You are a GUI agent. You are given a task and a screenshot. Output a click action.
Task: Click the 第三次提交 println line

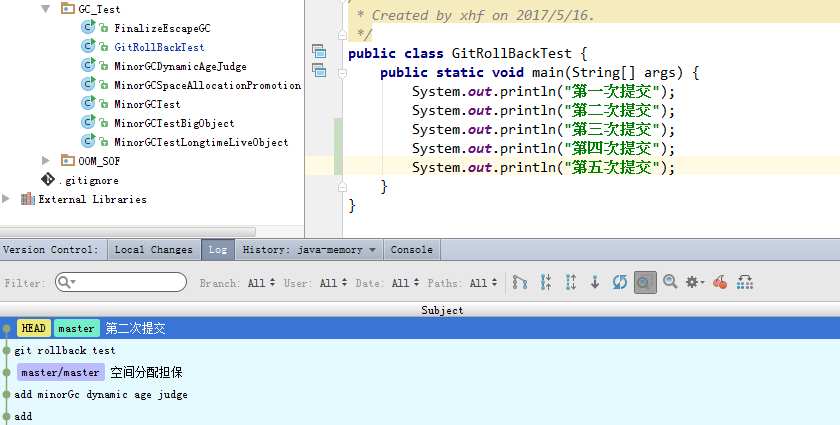(543, 129)
